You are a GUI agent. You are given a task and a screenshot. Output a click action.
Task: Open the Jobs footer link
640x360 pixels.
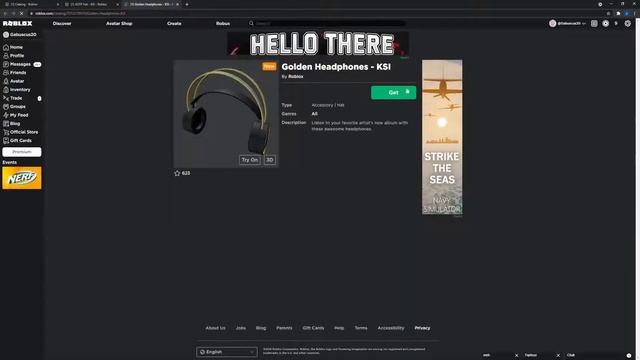pyautogui.click(x=241, y=328)
